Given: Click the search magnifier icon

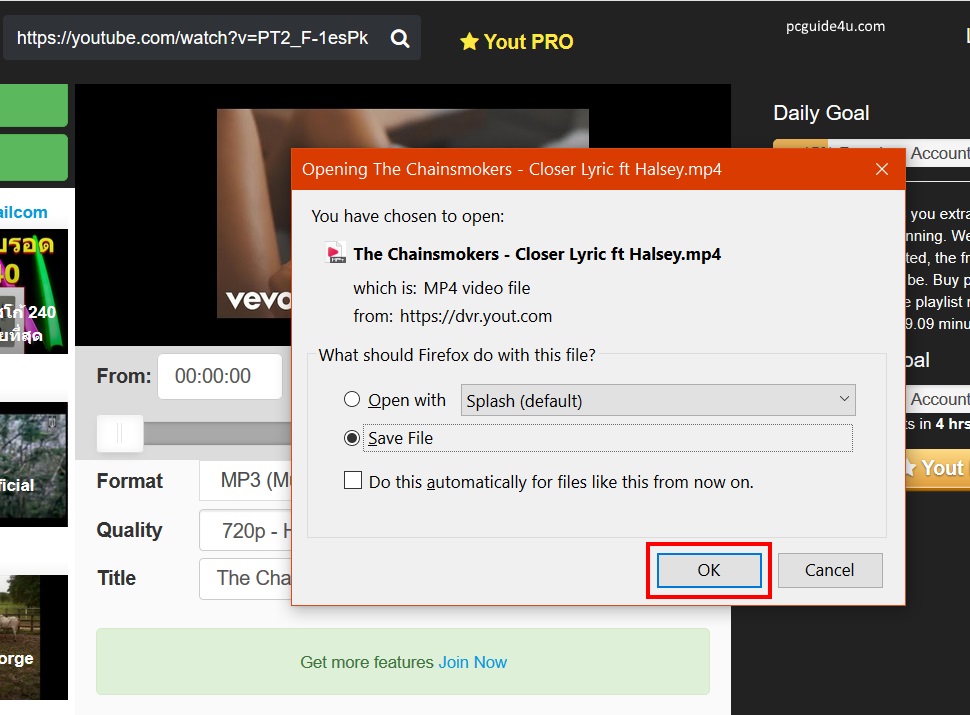Looking at the screenshot, I should tap(400, 39).
